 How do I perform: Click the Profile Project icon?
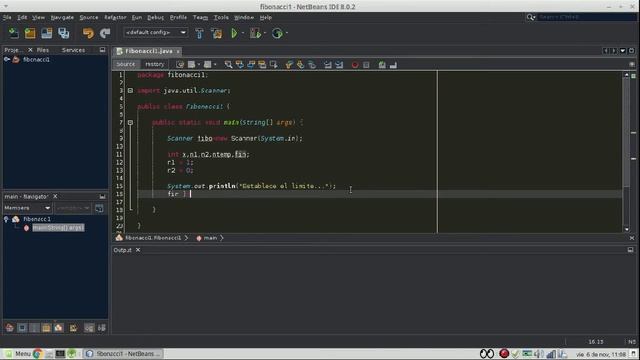277,33
